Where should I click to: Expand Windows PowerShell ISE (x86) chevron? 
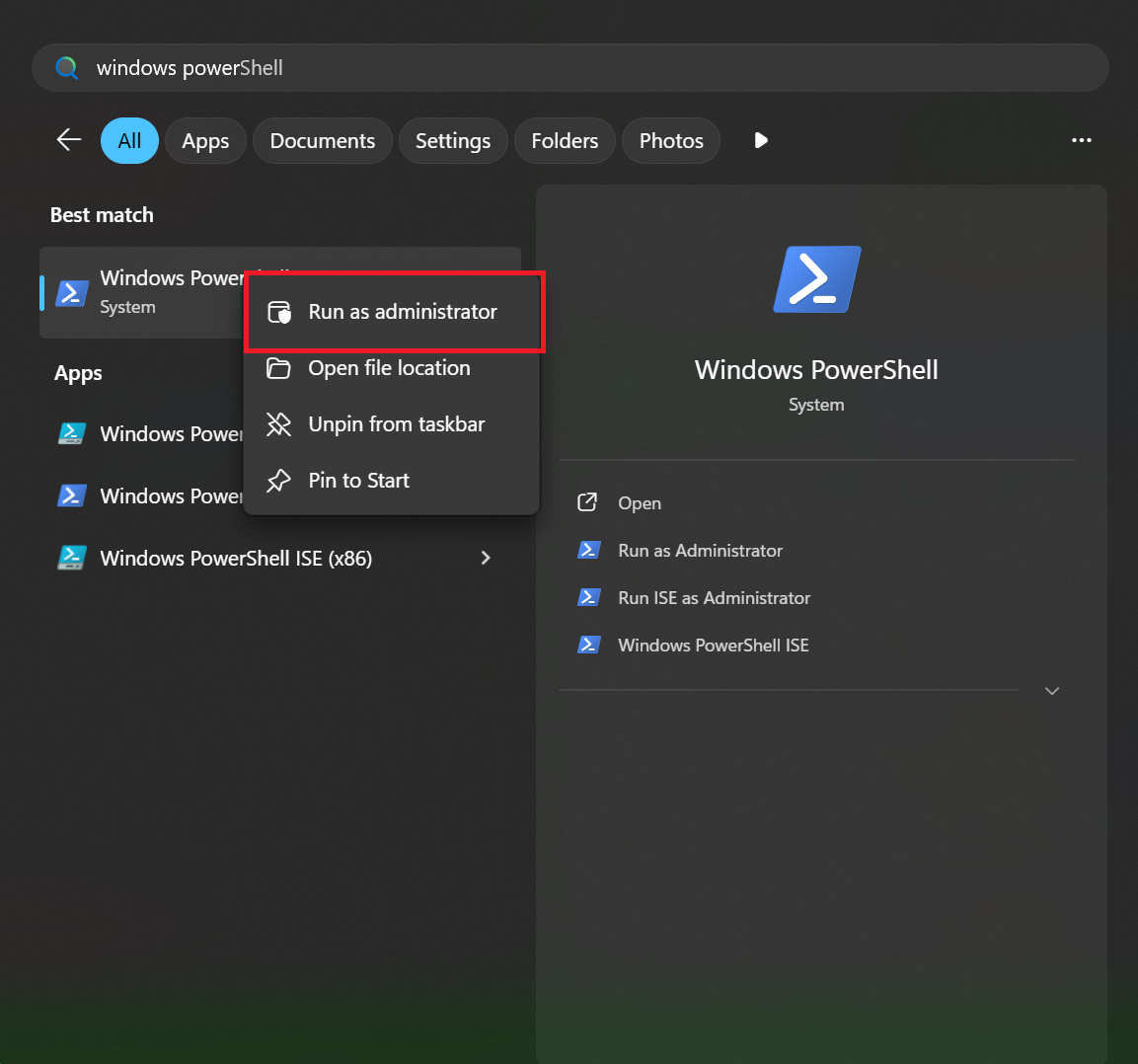coord(485,559)
